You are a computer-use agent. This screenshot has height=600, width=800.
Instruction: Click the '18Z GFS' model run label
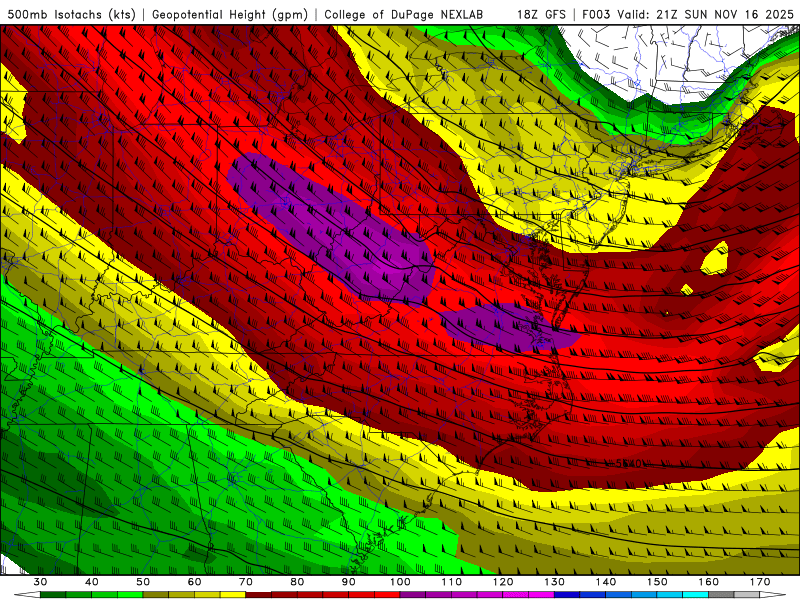541,14
